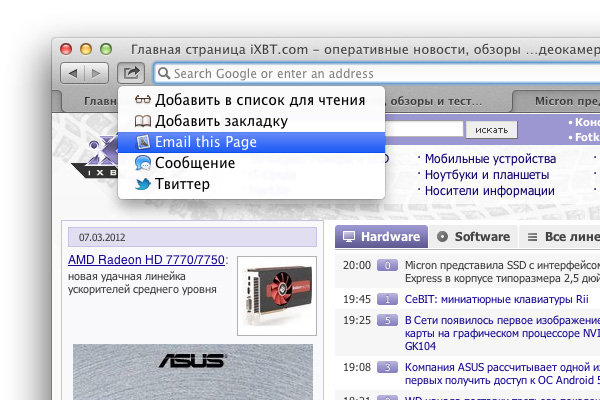Open the Share button in toolbar
The width and height of the screenshot is (600, 400).
(131, 73)
